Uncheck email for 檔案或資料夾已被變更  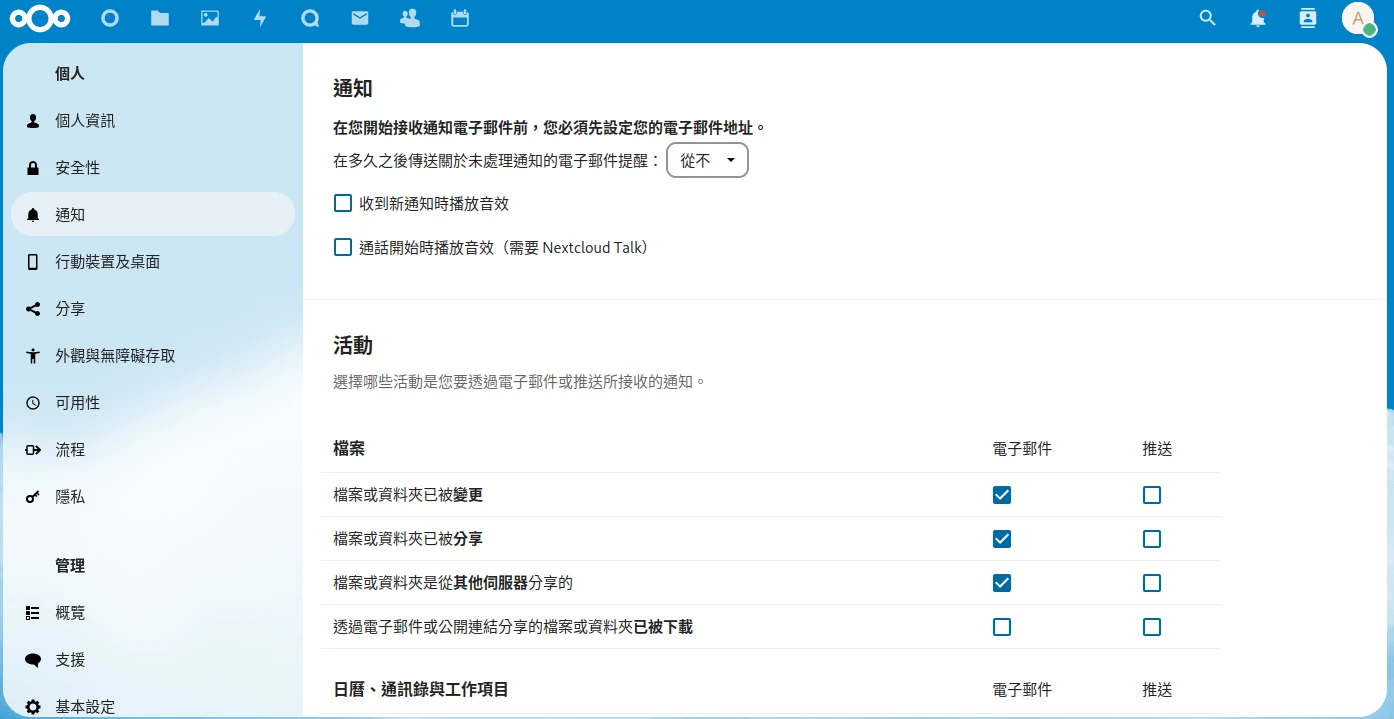[x=1002, y=495]
